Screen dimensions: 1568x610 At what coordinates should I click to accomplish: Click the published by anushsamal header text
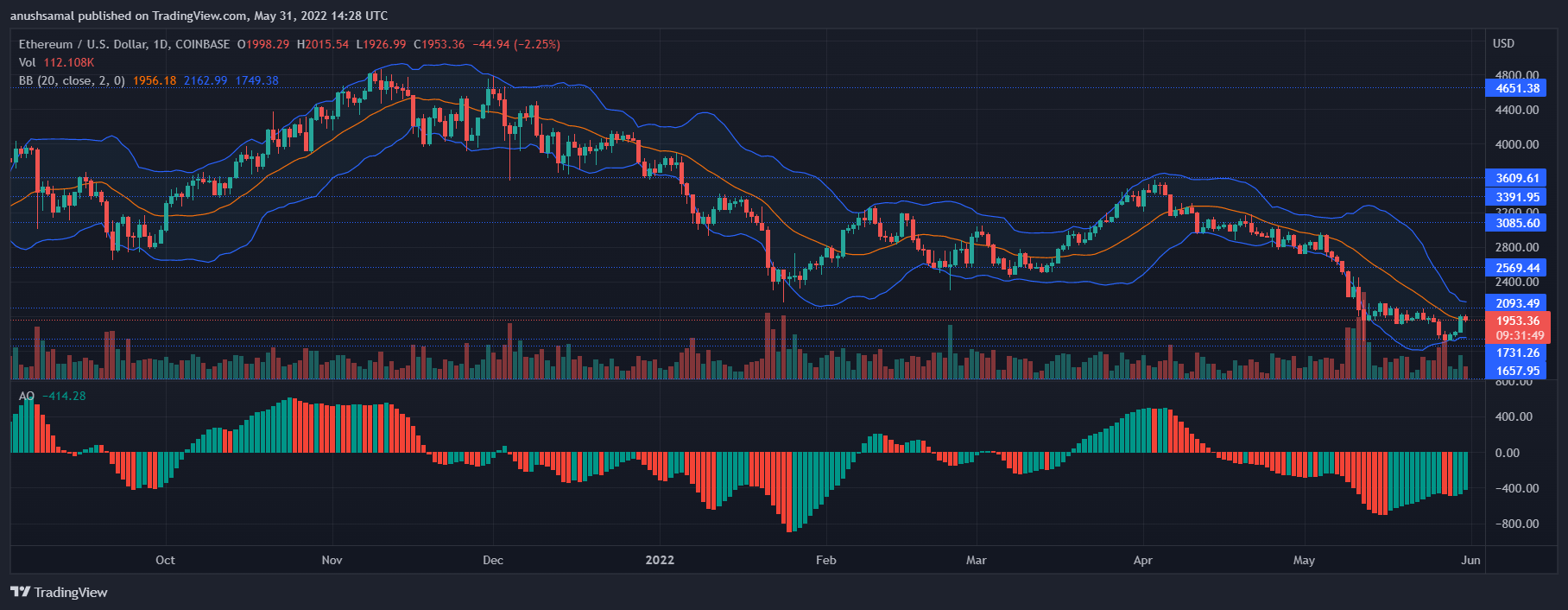click(x=199, y=16)
